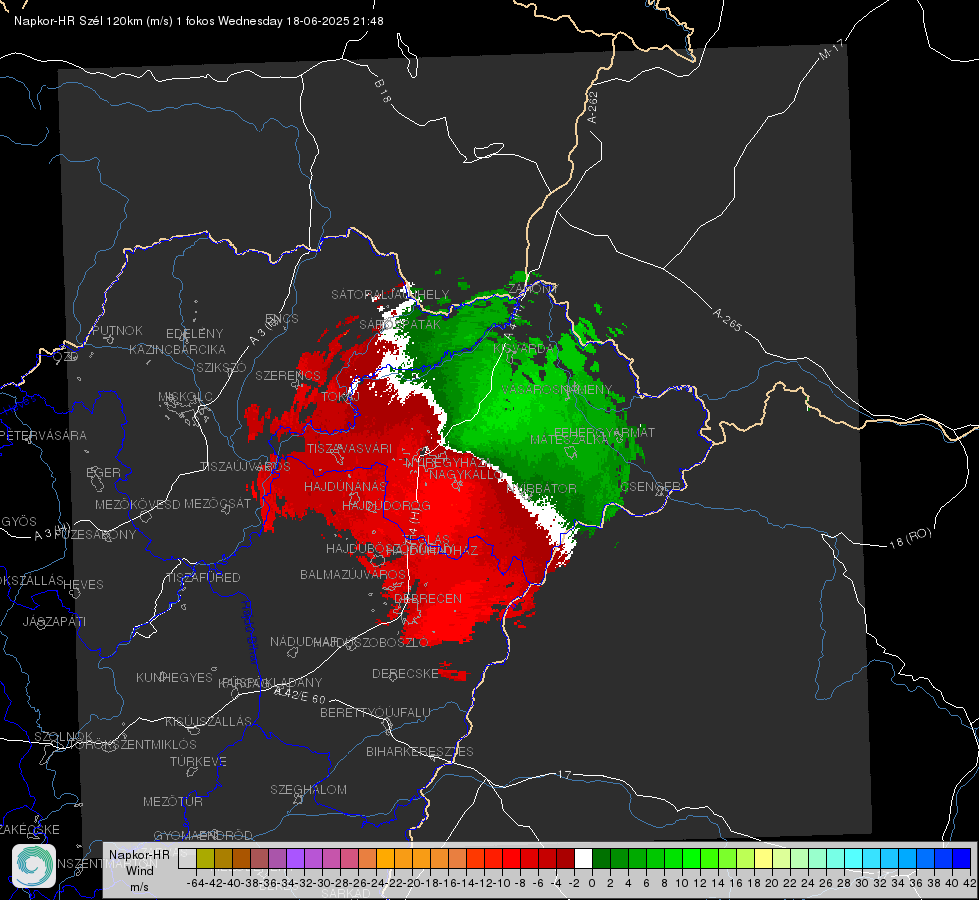Select the B 18 road label

pyautogui.click(x=383, y=91)
